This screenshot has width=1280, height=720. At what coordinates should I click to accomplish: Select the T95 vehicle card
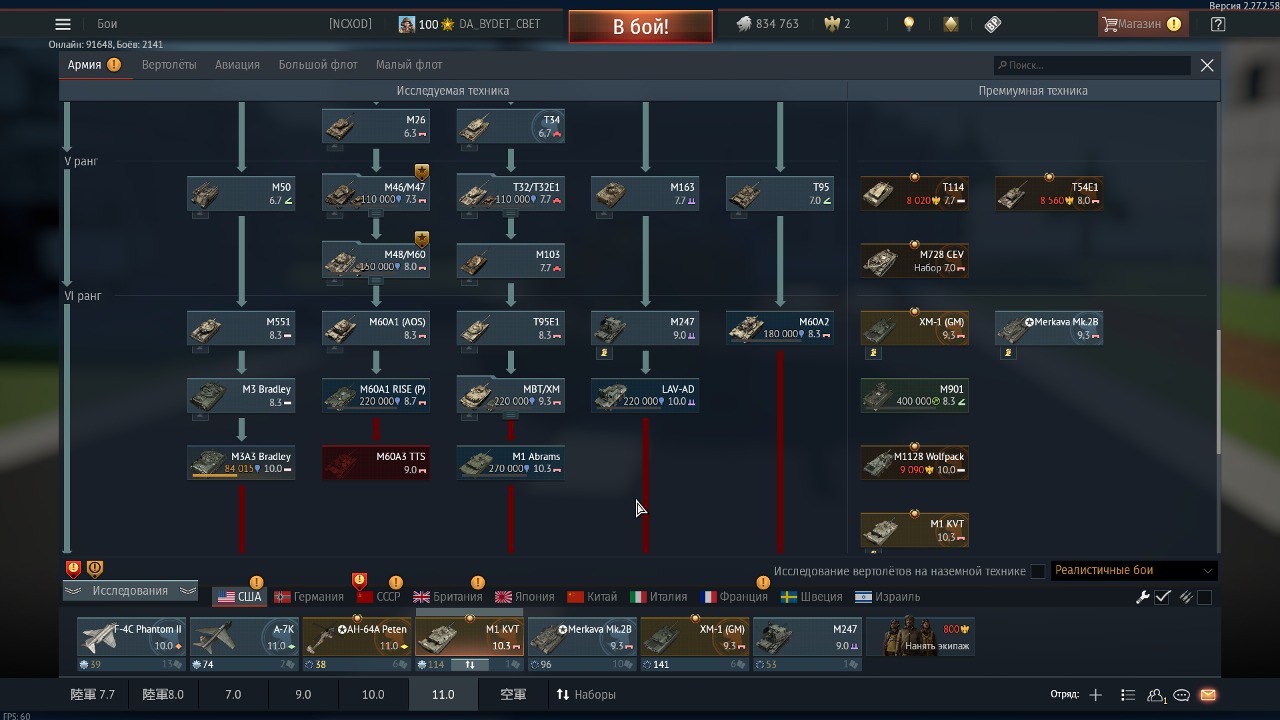coord(780,194)
